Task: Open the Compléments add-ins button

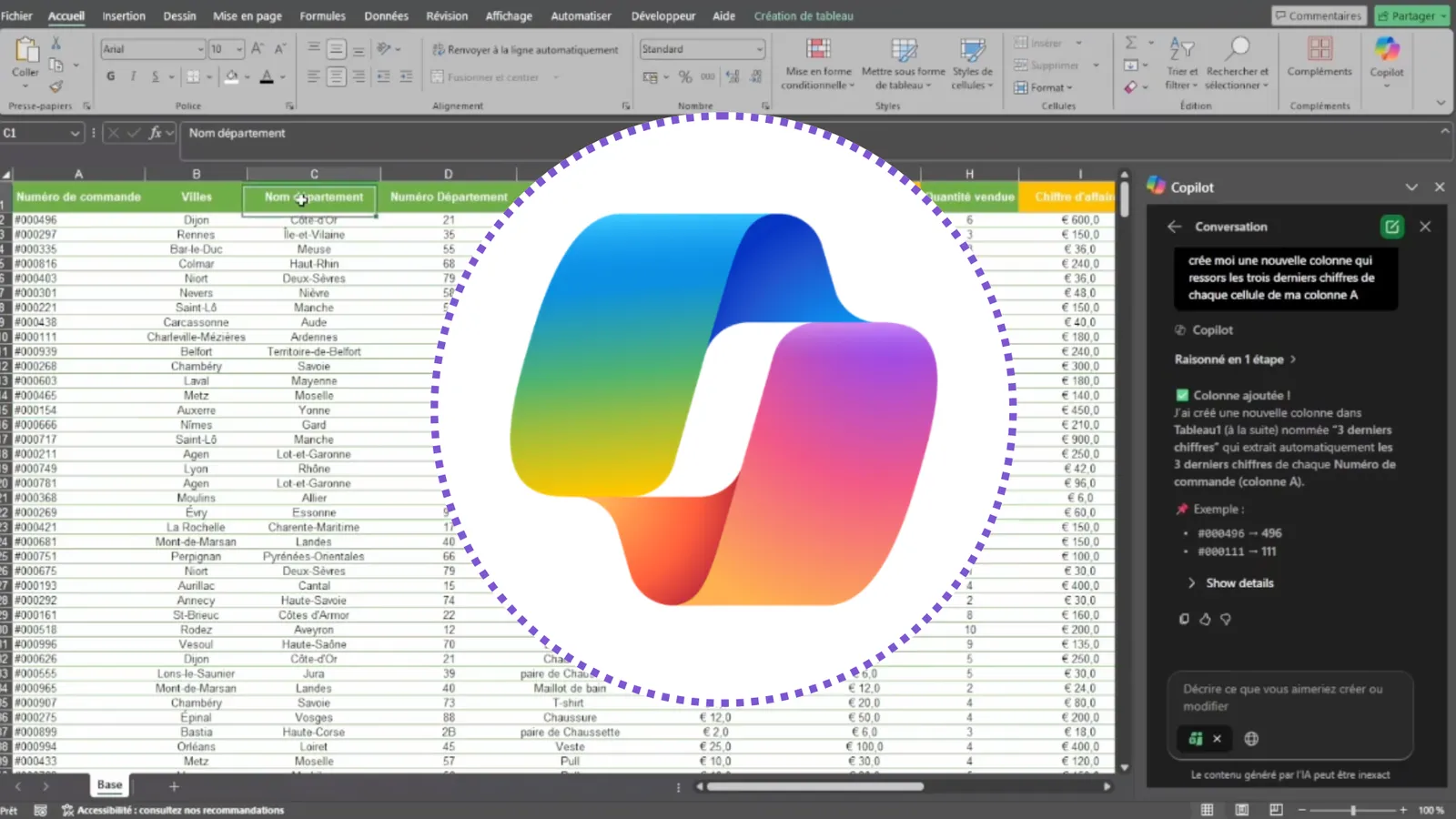Action: pyautogui.click(x=1319, y=56)
